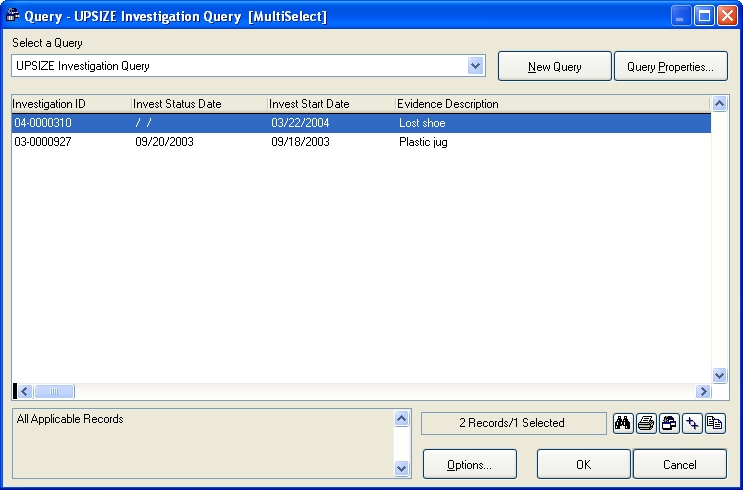The height and width of the screenshot is (490, 743).
Task: Click the criteria box scroll down arrow
Action: [401, 468]
